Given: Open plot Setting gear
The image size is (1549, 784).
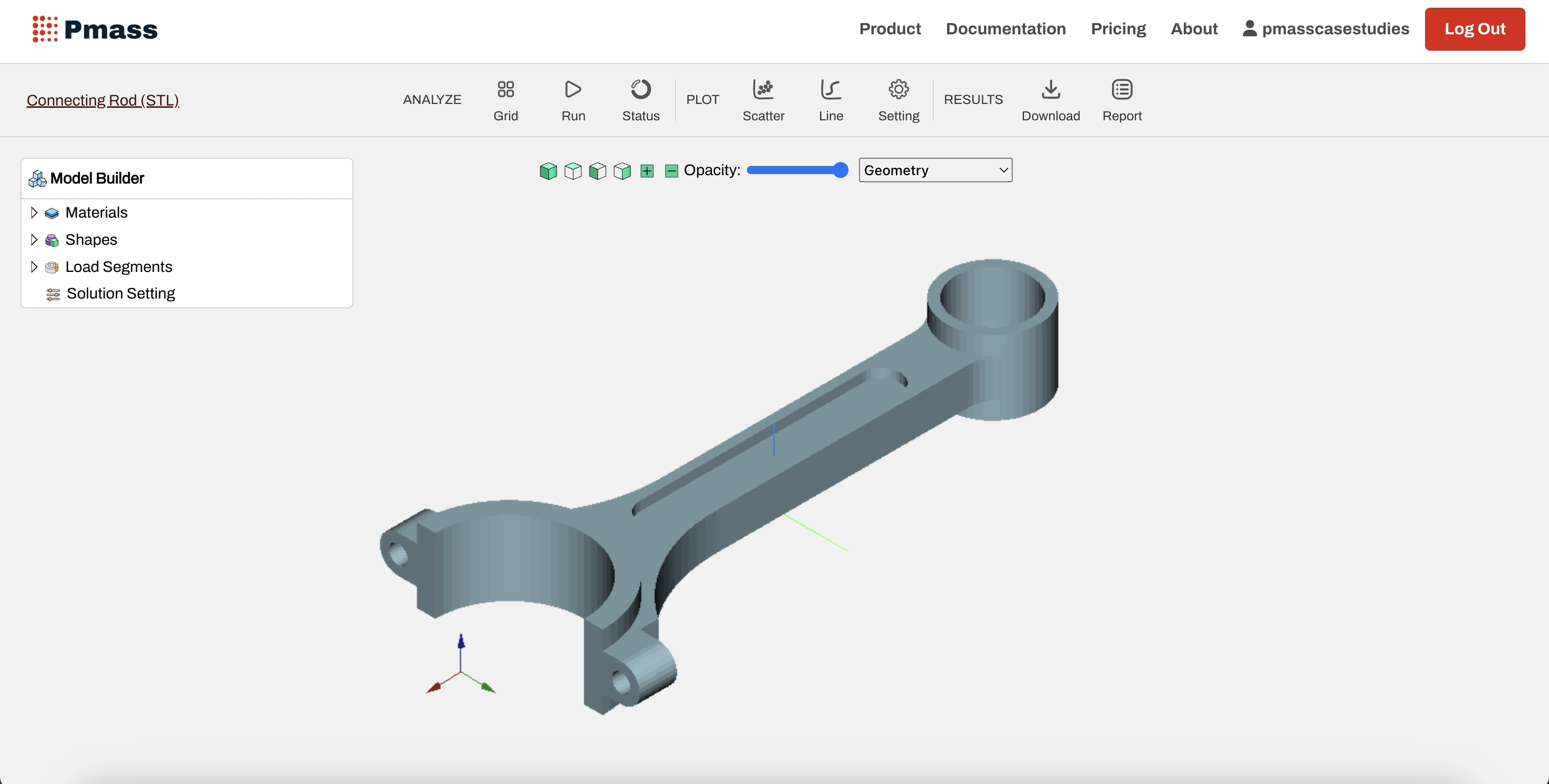Looking at the screenshot, I should click(898, 100).
